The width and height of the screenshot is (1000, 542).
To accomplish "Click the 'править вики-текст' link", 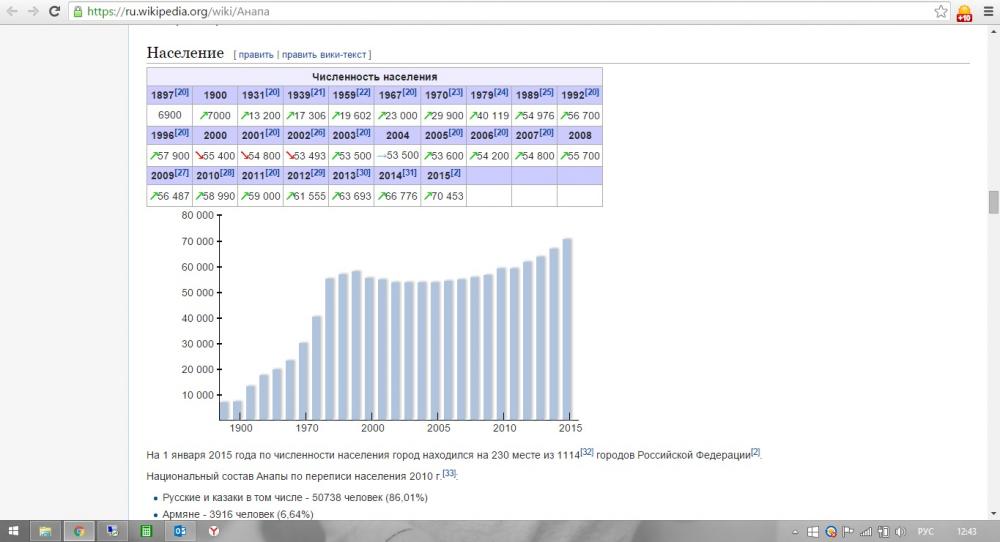I will tap(324, 55).
